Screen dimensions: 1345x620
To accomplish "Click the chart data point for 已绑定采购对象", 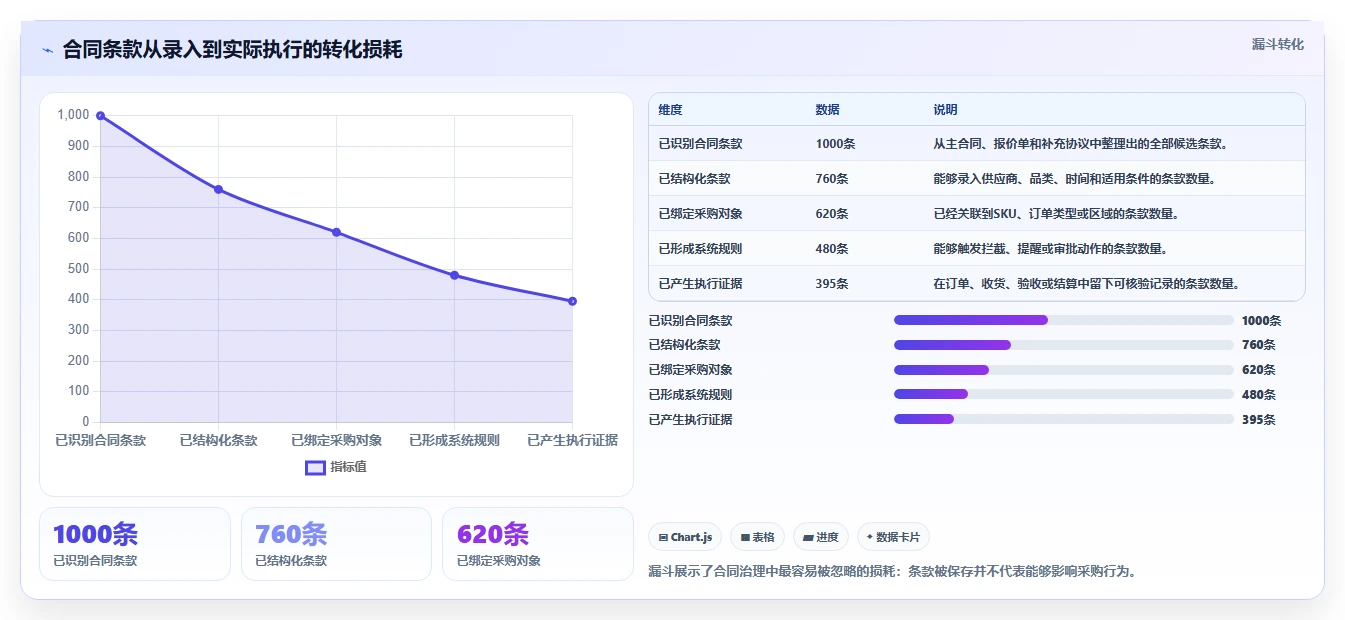I will (336, 232).
